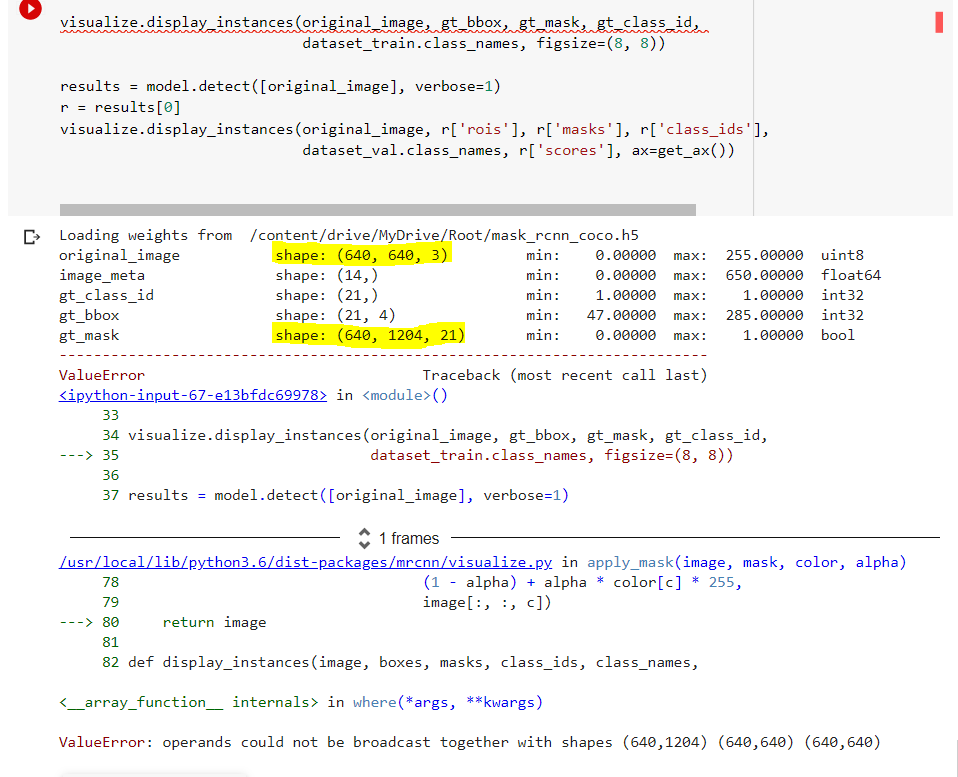Click traceback line 80 'return image'
Image resolution: width=958 pixels, height=777 pixels.
point(163,622)
